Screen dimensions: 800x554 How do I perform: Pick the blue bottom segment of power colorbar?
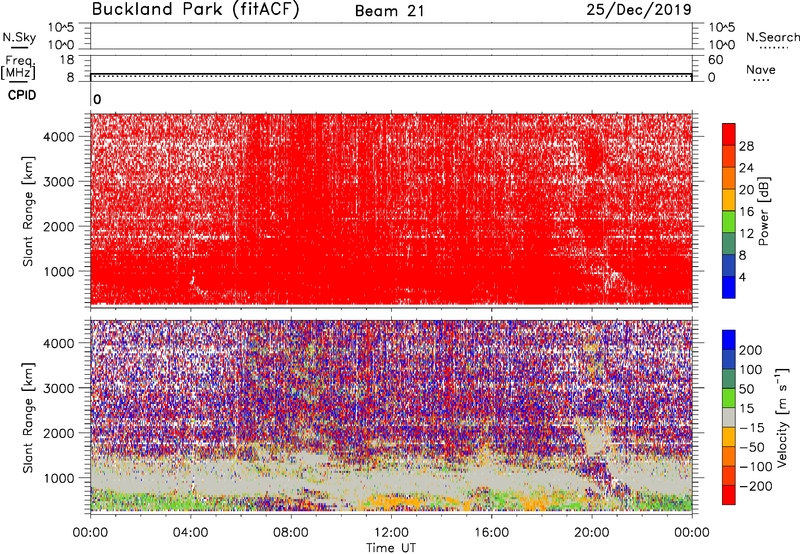[729, 287]
